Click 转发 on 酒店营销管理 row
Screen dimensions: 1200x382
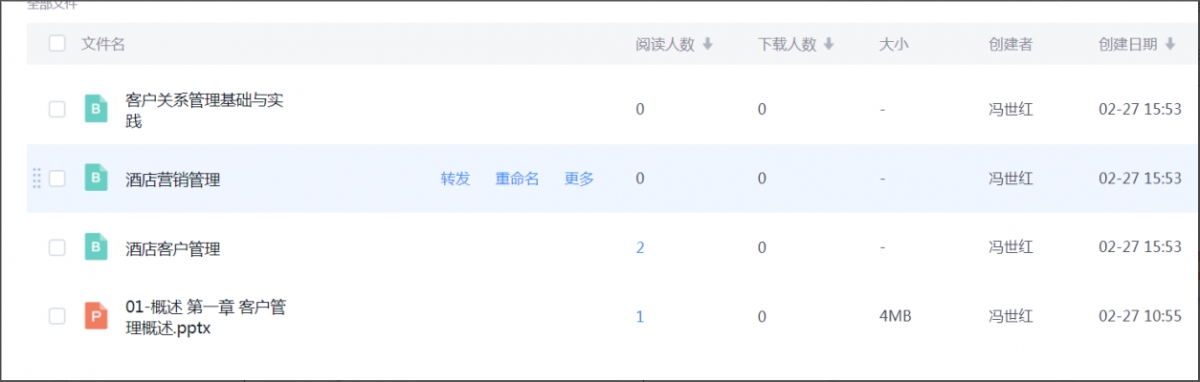[455, 179]
